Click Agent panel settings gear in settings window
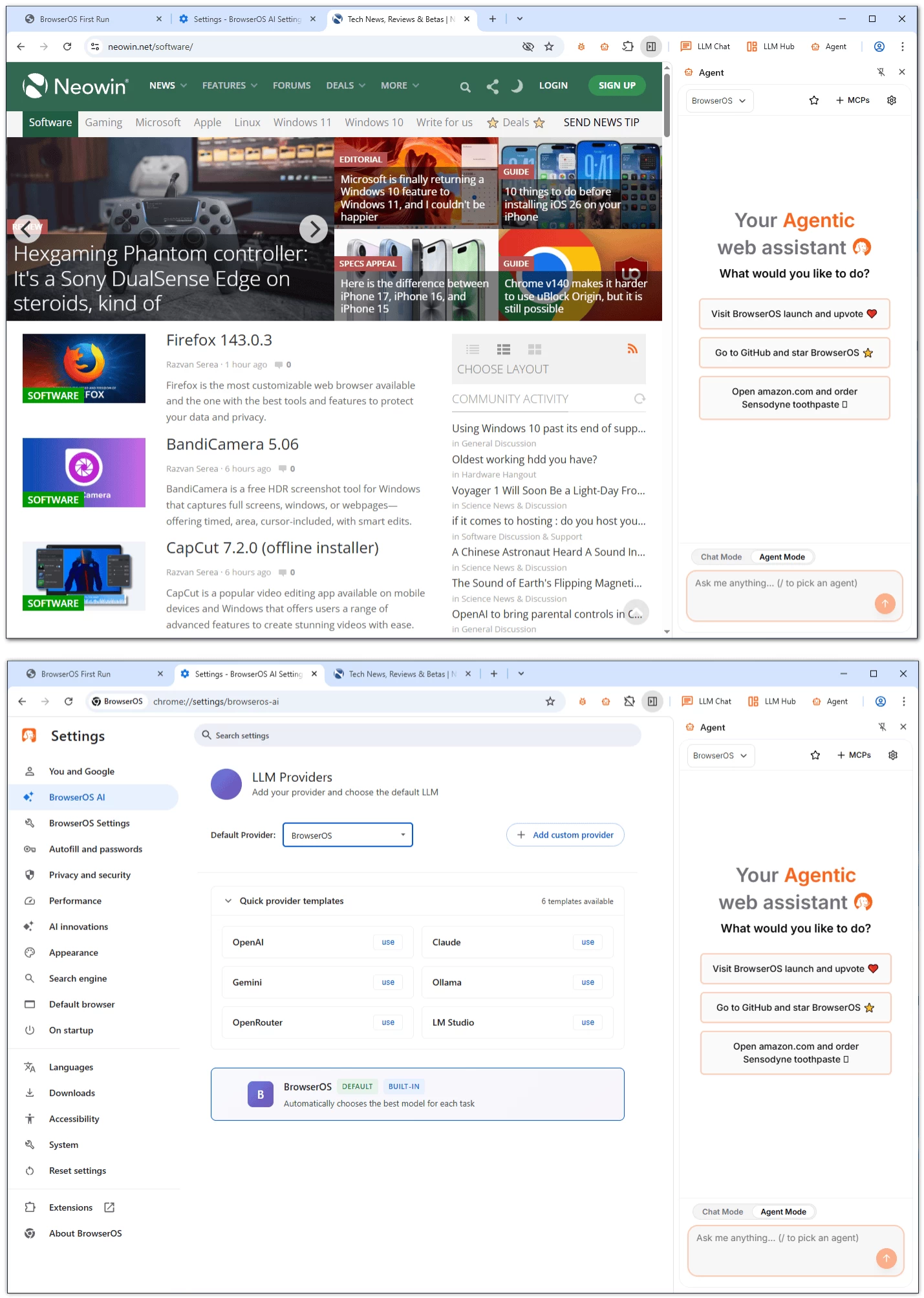924x1298 pixels. [893, 755]
